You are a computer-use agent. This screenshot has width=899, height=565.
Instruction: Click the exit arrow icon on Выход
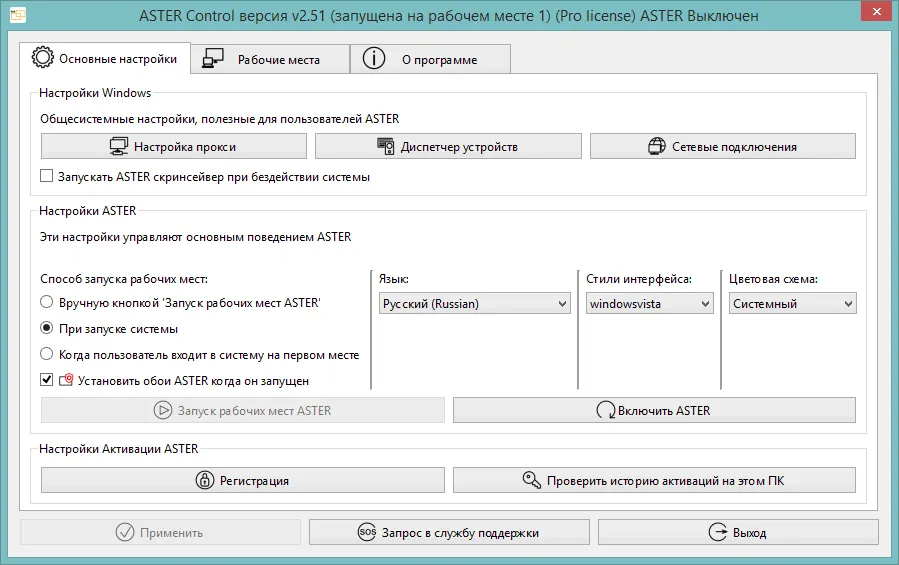pyautogui.click(x=716, y=533)
